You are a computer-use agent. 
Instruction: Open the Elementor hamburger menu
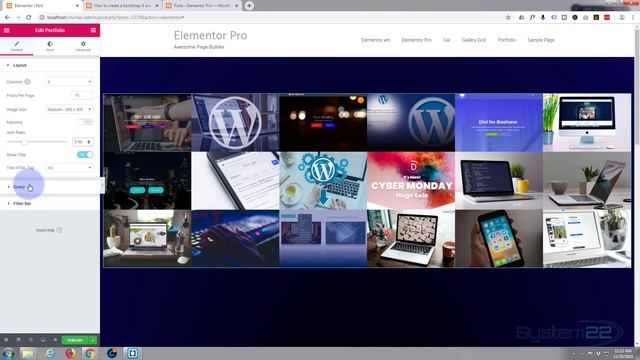tap(7, 30)
